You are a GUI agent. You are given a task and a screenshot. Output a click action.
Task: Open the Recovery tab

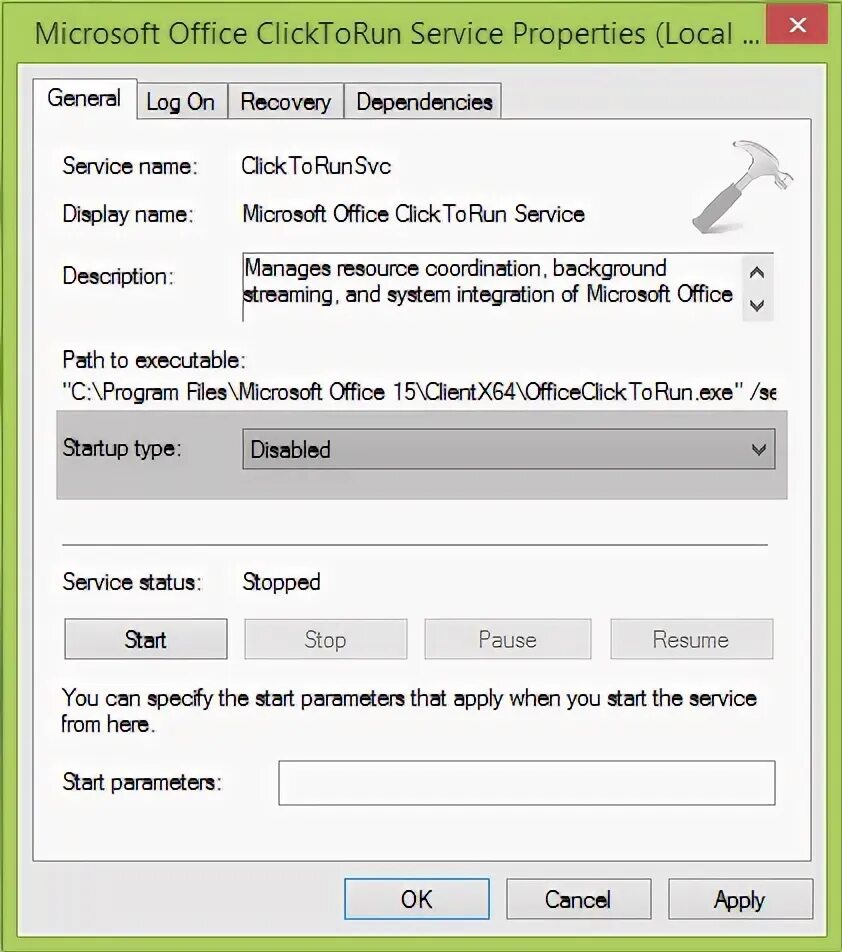tap(285, 101)
